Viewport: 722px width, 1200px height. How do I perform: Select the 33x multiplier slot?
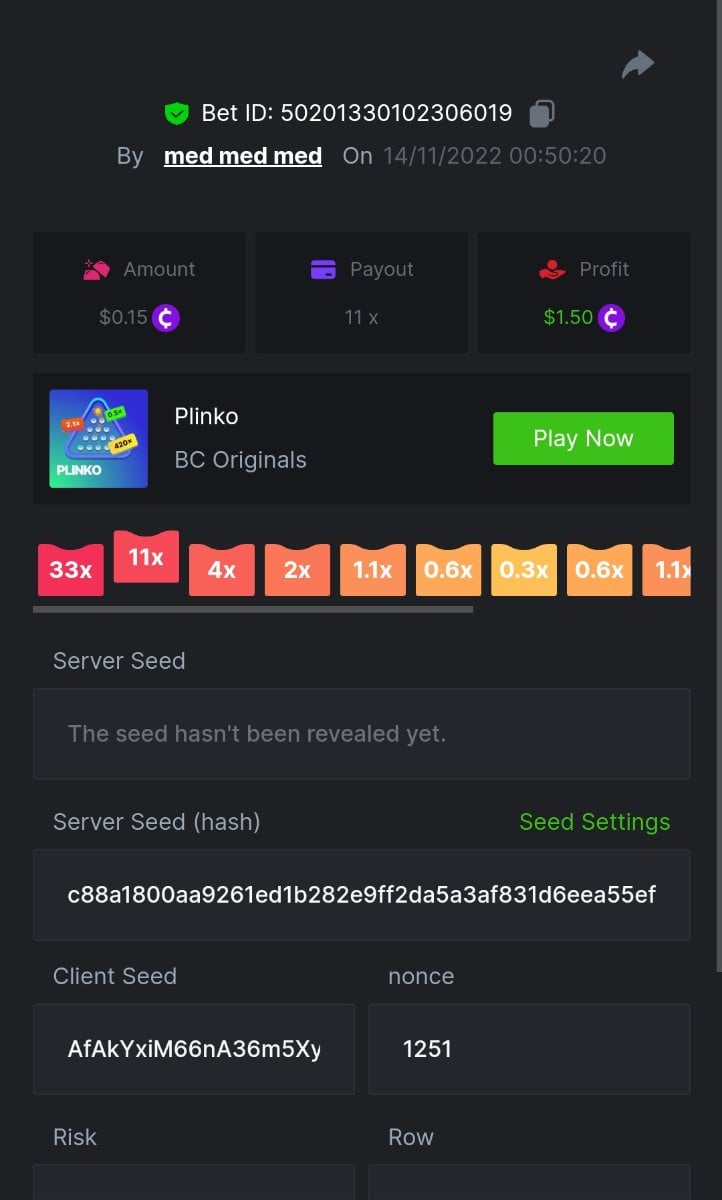[71, 570]
